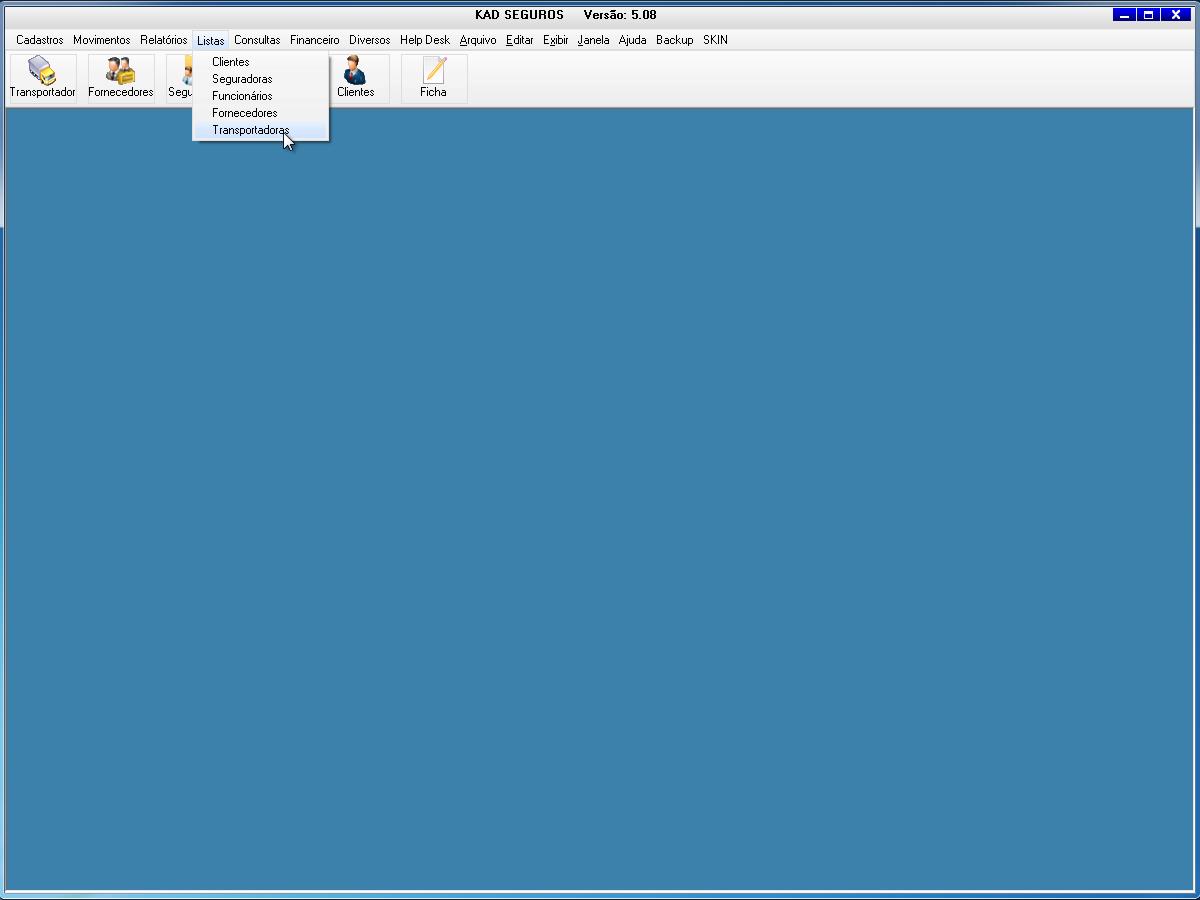Open the Relatórios menu
Screen dimensions: 1200x900
tap(163, 40)
